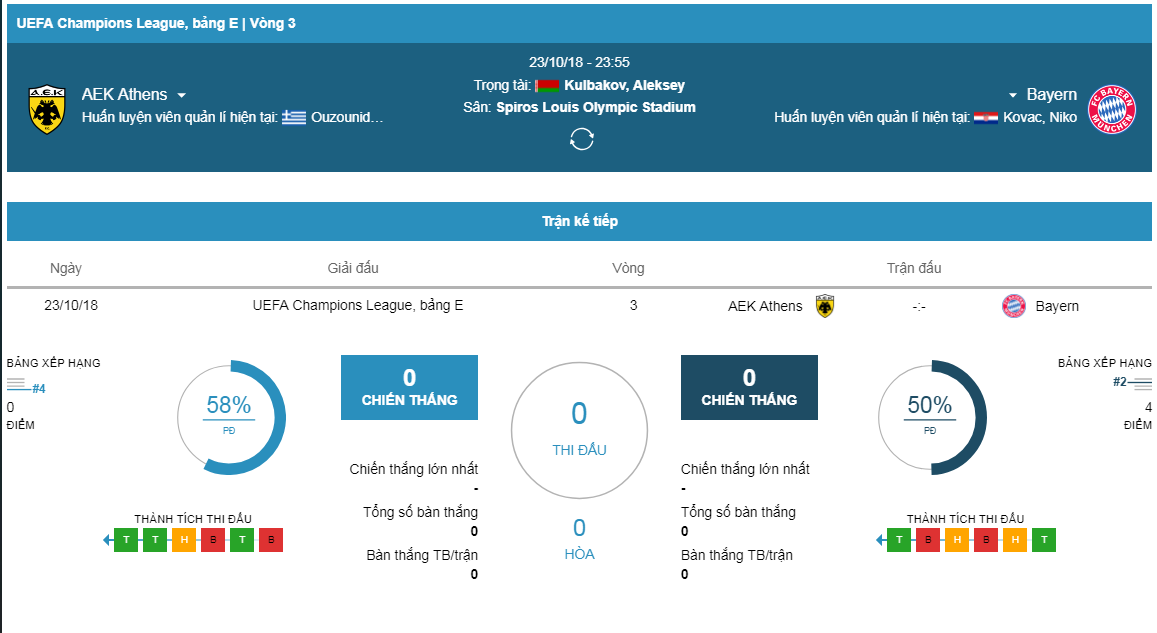Open the Trận kế tiếp section header

pos(579,221)
